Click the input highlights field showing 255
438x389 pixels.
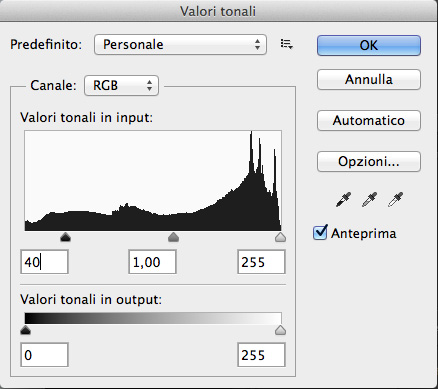pyautogui.click(x=261, y=262)
